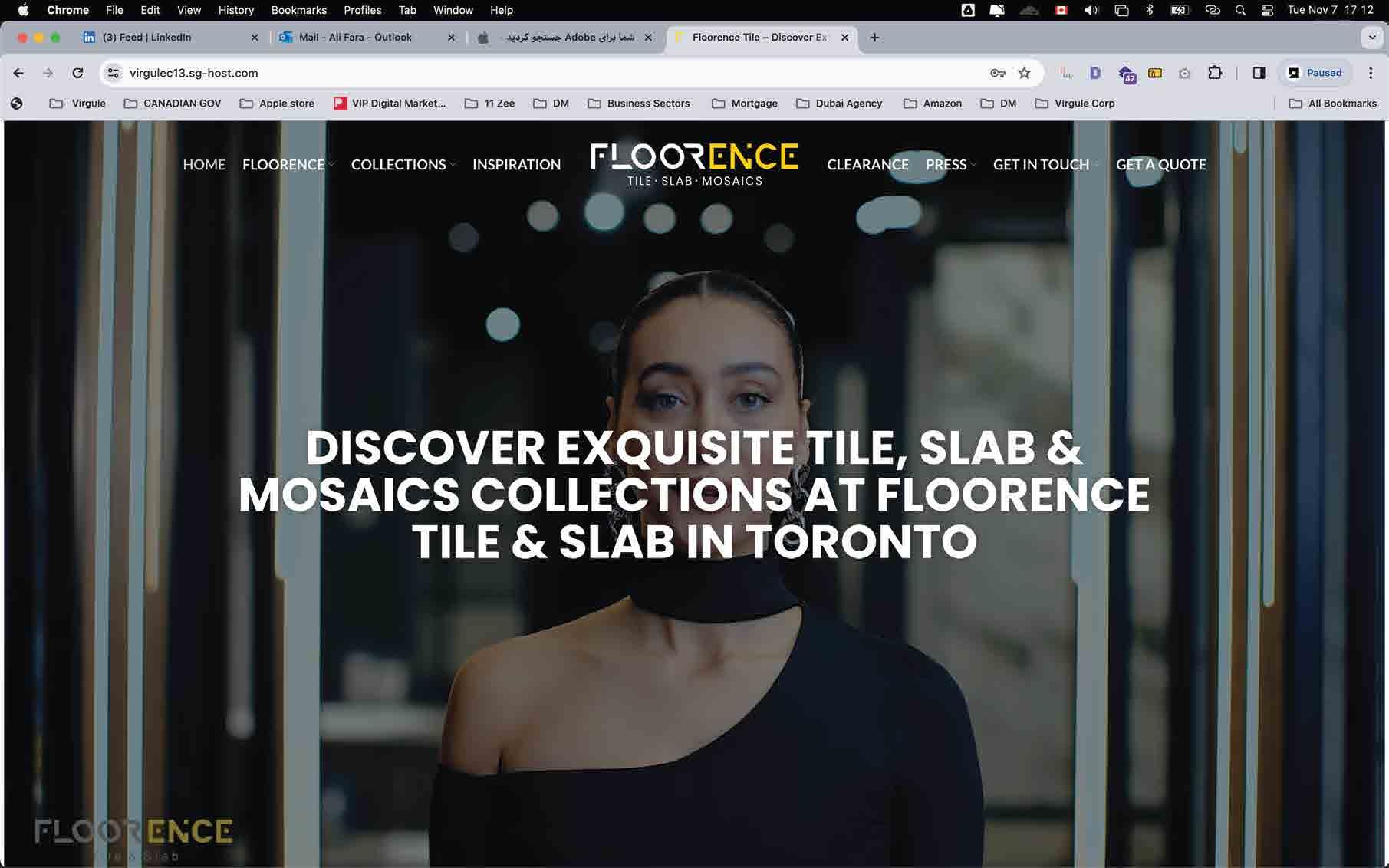This screenshot has height=868, width=1389.
Task: Open the Apple store bookmarks folder
Action: pos(277,104)
